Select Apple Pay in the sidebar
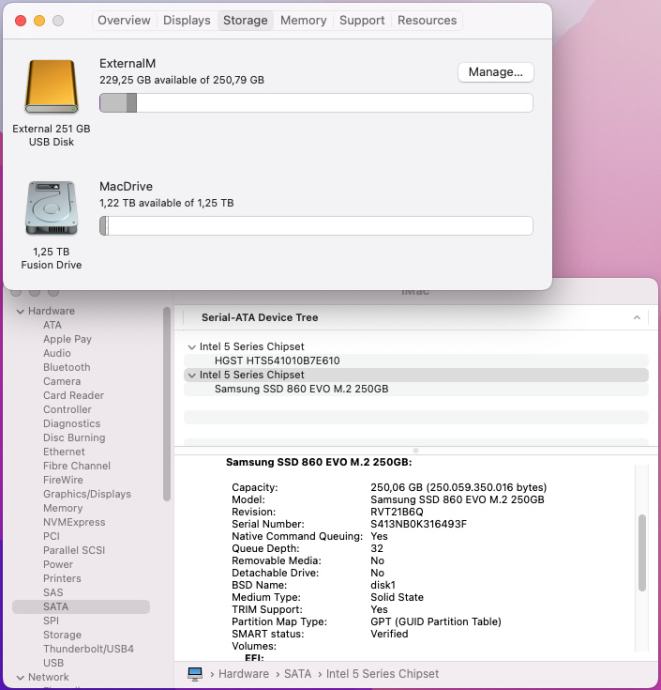 point(67,339)
